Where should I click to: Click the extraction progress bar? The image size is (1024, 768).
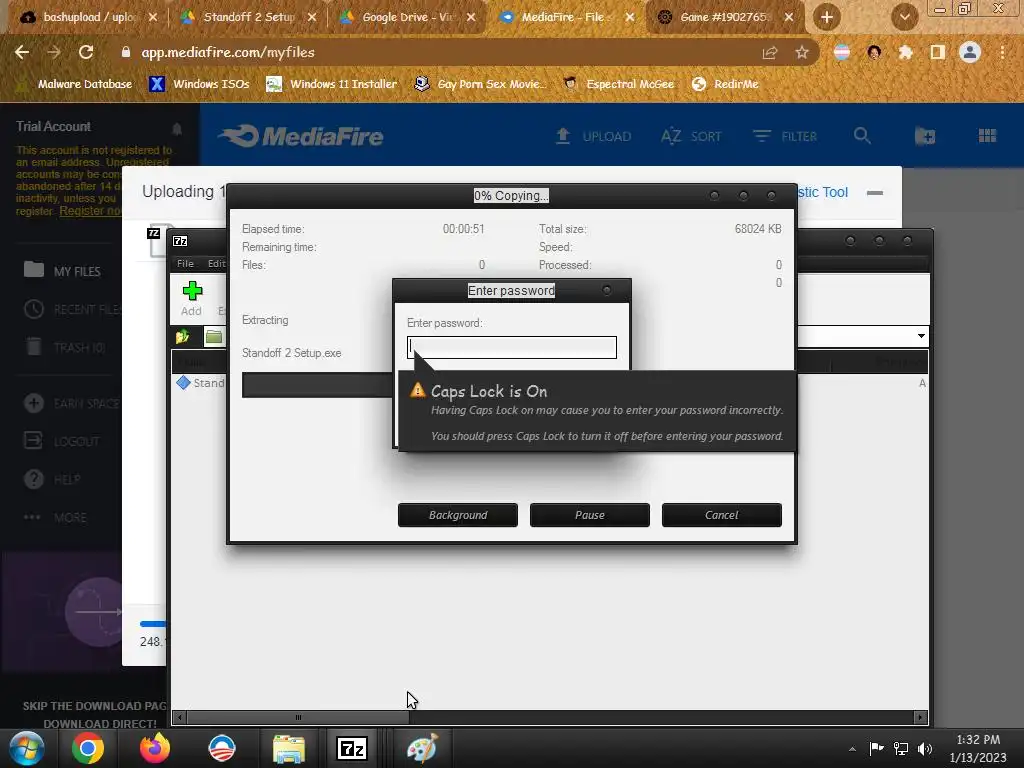click(317, 385)
